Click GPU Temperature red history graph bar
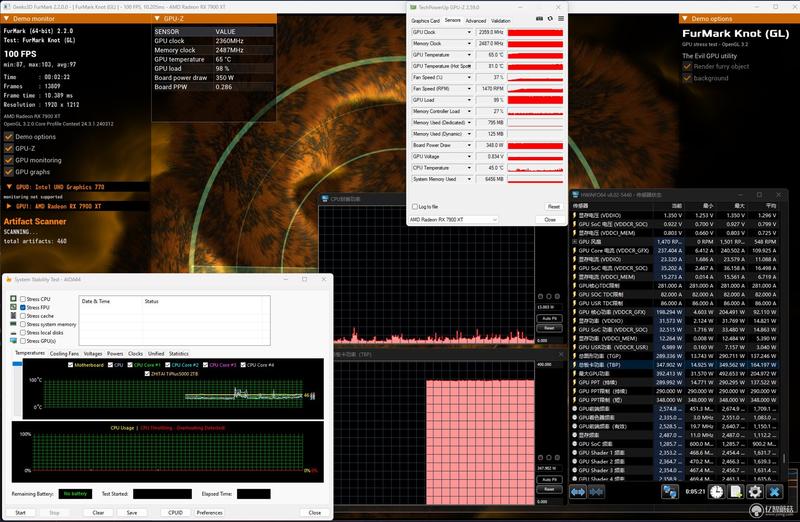 tap(535, 55)
